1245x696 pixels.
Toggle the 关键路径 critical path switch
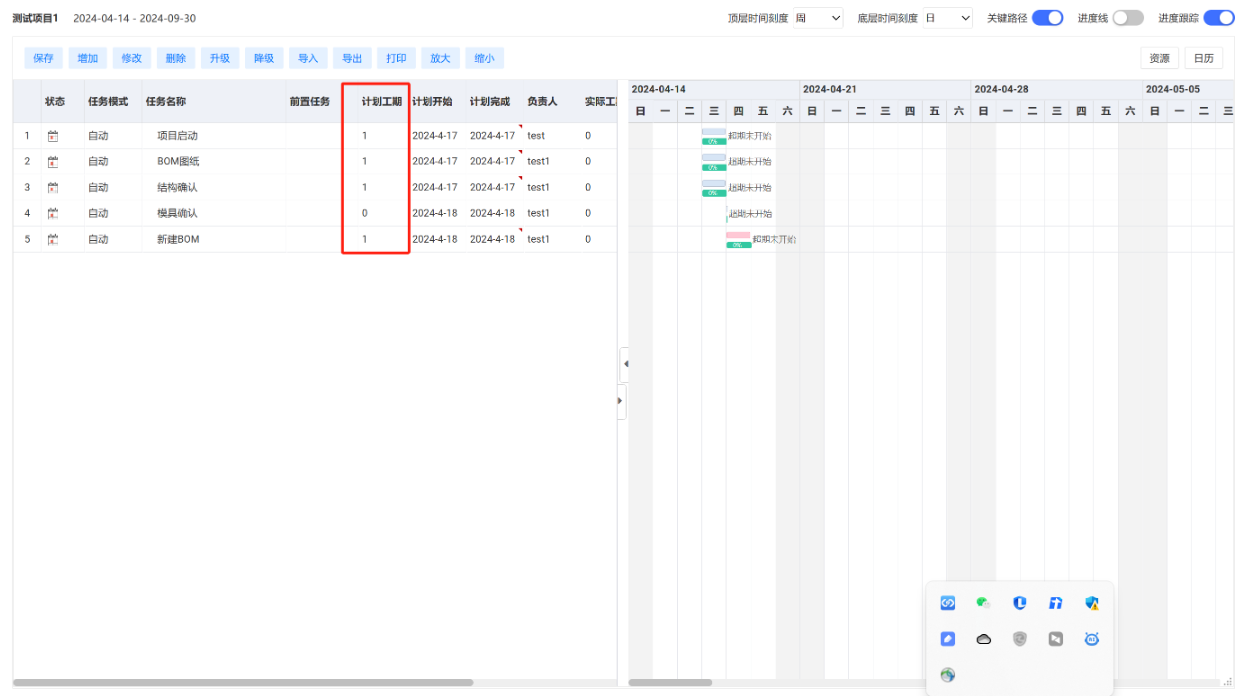click(1047, 18)
